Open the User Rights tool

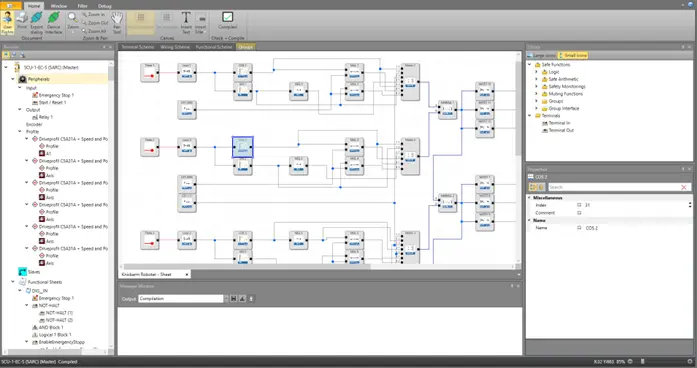click(8, 23)
